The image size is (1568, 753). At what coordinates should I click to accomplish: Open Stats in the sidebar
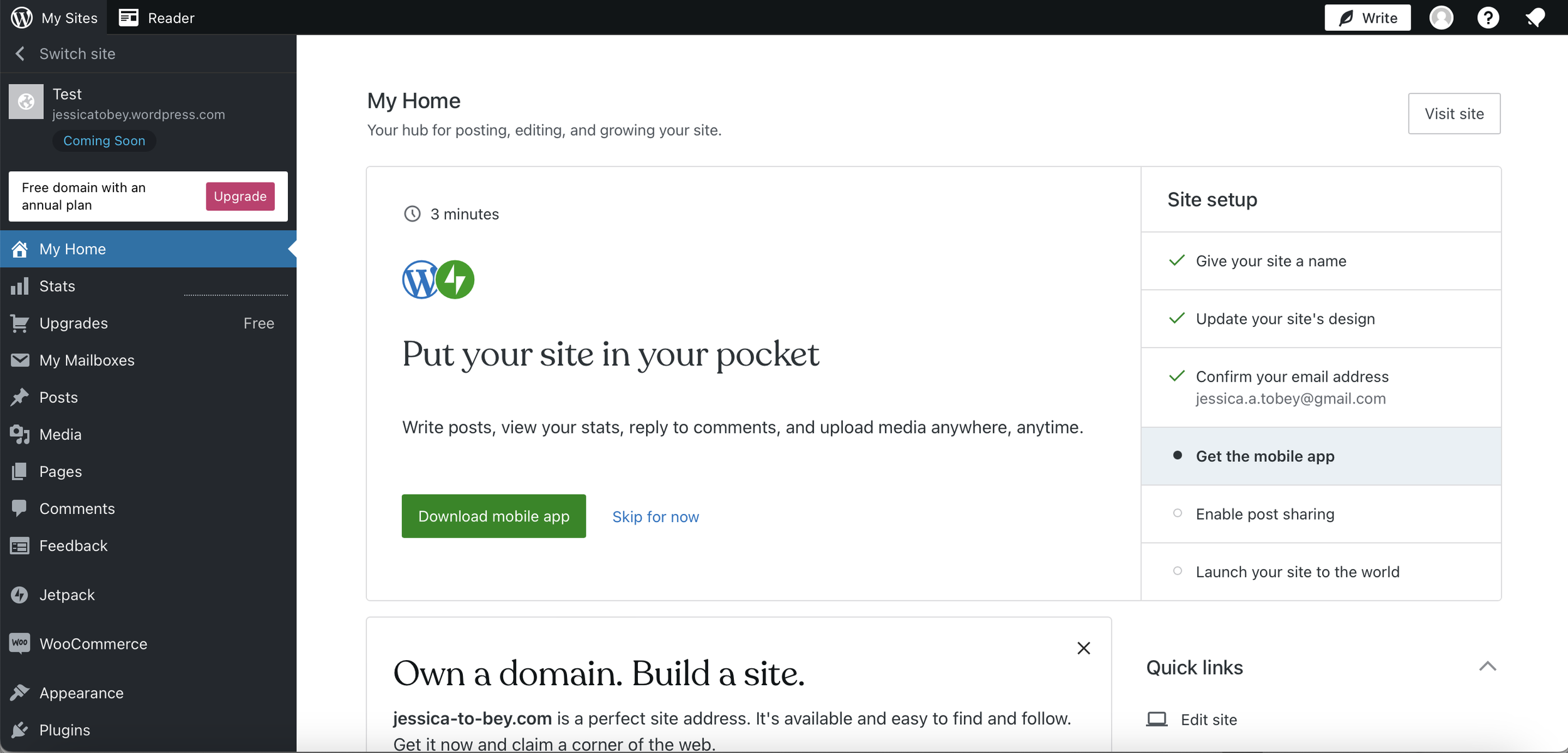(x=148, y=286)
